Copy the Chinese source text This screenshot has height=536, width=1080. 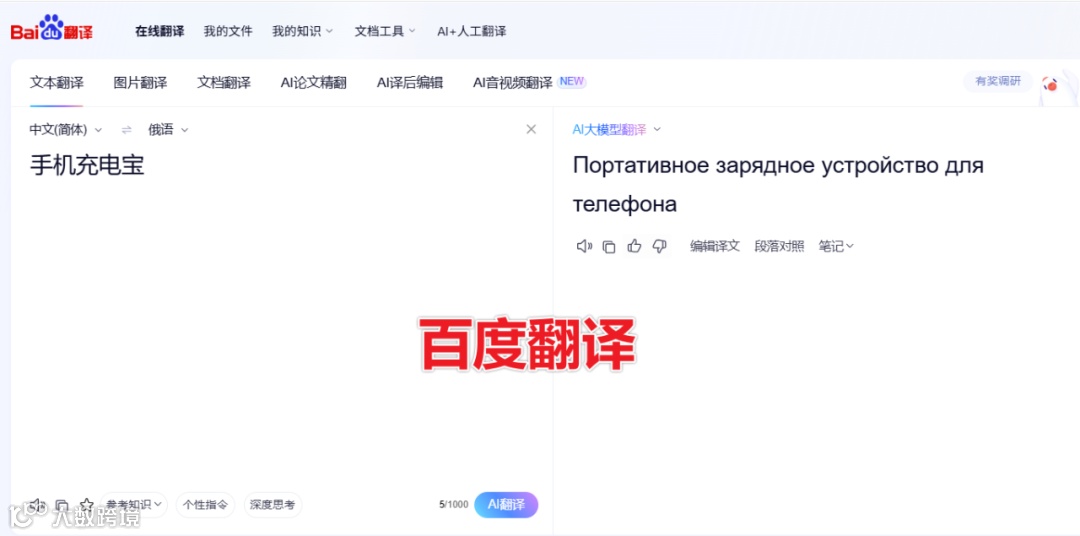tap(62, 505)
